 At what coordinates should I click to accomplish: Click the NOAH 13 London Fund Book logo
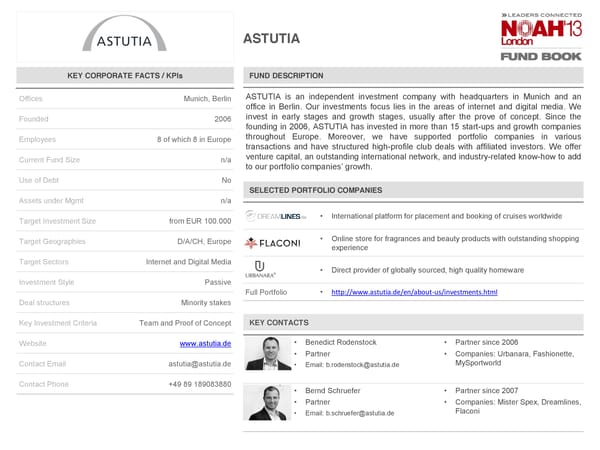(540, 35)
